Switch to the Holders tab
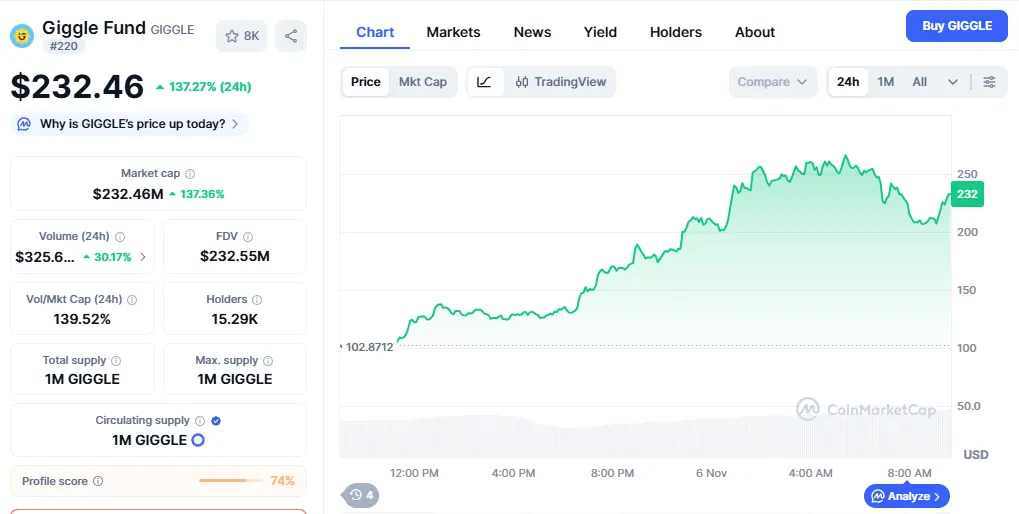The width and height of the screenshot is (1019, 514). 675,32
